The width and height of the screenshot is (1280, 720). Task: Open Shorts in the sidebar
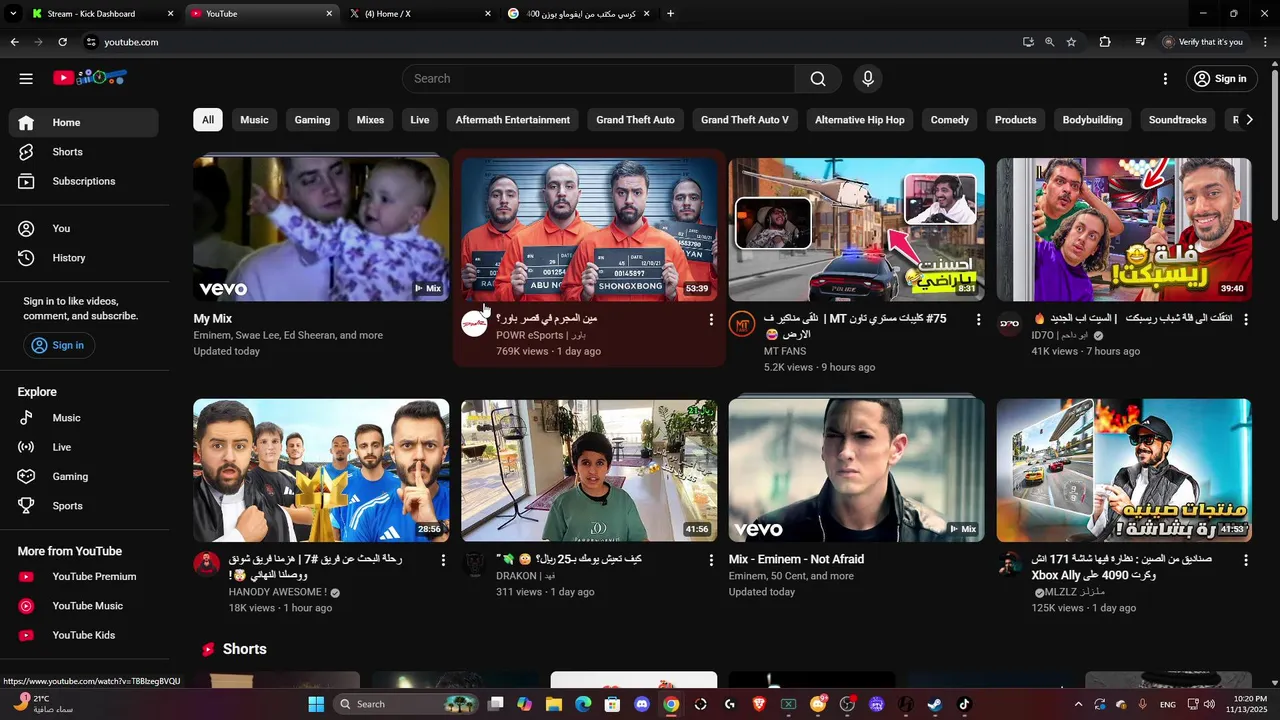[84, 152]
